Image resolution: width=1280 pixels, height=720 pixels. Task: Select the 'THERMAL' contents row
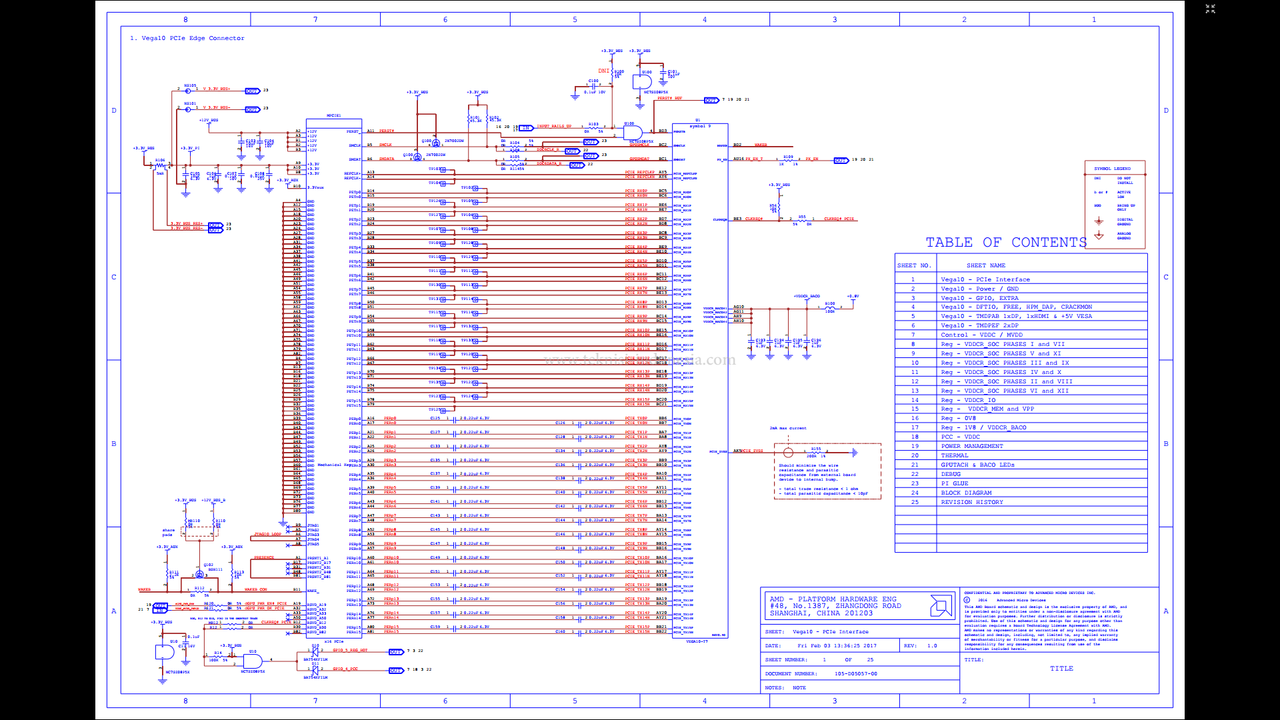point(1021,455)
